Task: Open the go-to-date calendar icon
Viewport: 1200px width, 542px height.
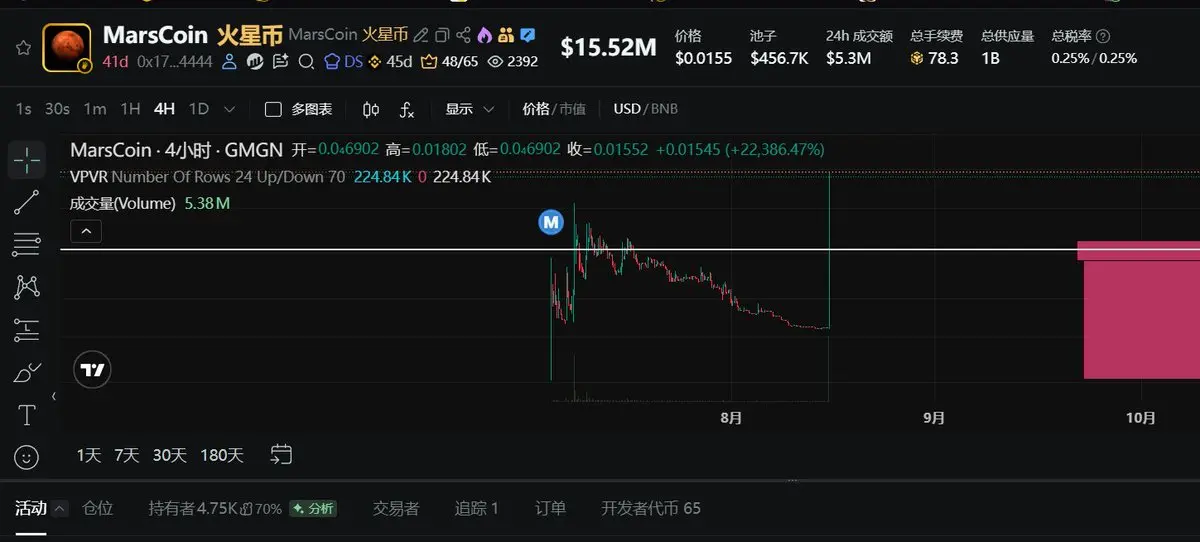Action: coord(281,454)
